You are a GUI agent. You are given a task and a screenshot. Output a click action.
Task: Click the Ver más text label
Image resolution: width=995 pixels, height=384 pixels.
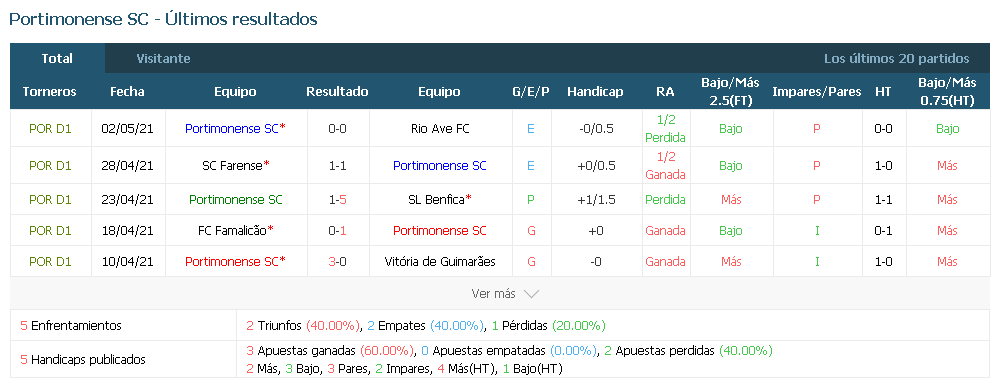[493, 294]
